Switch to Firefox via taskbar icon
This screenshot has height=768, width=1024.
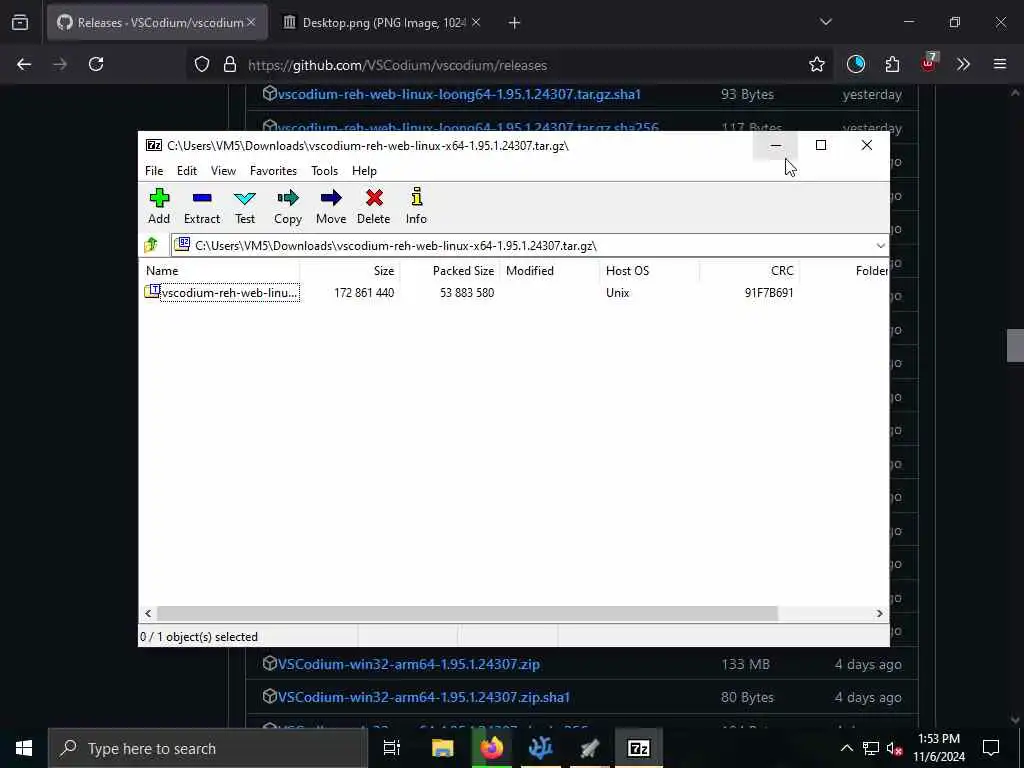point(491,748)
